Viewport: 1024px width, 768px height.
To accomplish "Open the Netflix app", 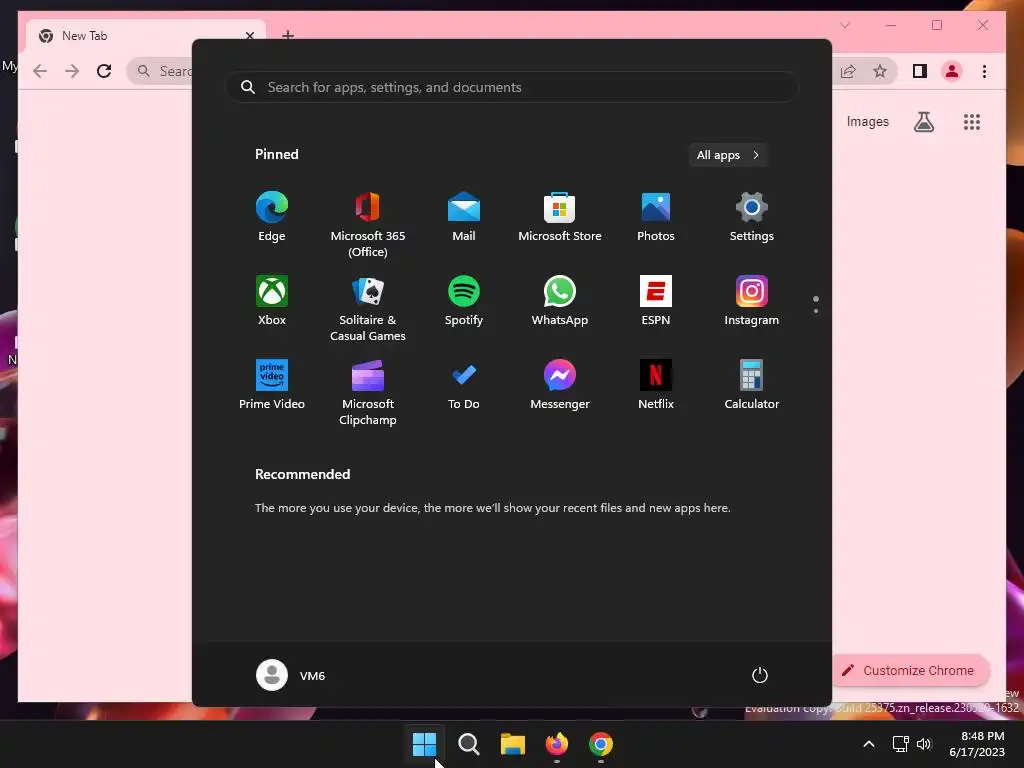I will [x=656, y=385].
